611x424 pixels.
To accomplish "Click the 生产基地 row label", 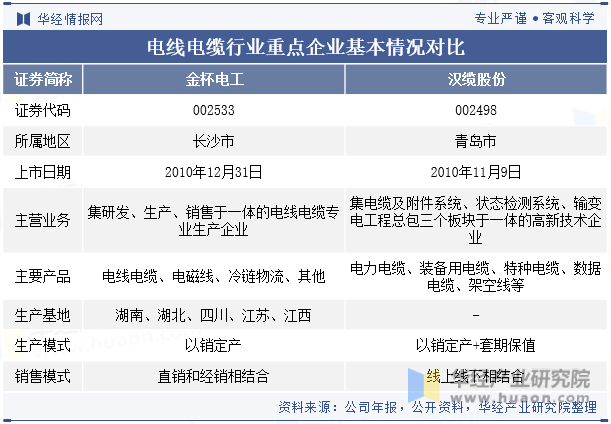I will tap(43, 315).
